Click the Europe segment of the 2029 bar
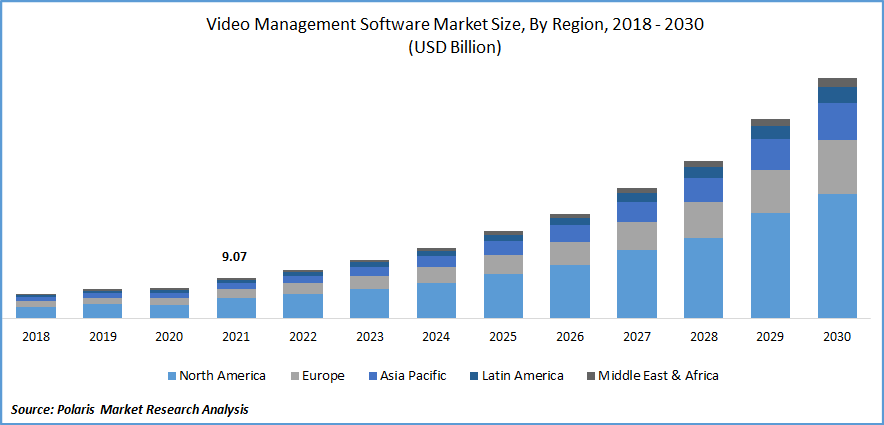Image resolution: width=884 pixels, height=425 pixels. pyautogui.click(x=770, y=192)
